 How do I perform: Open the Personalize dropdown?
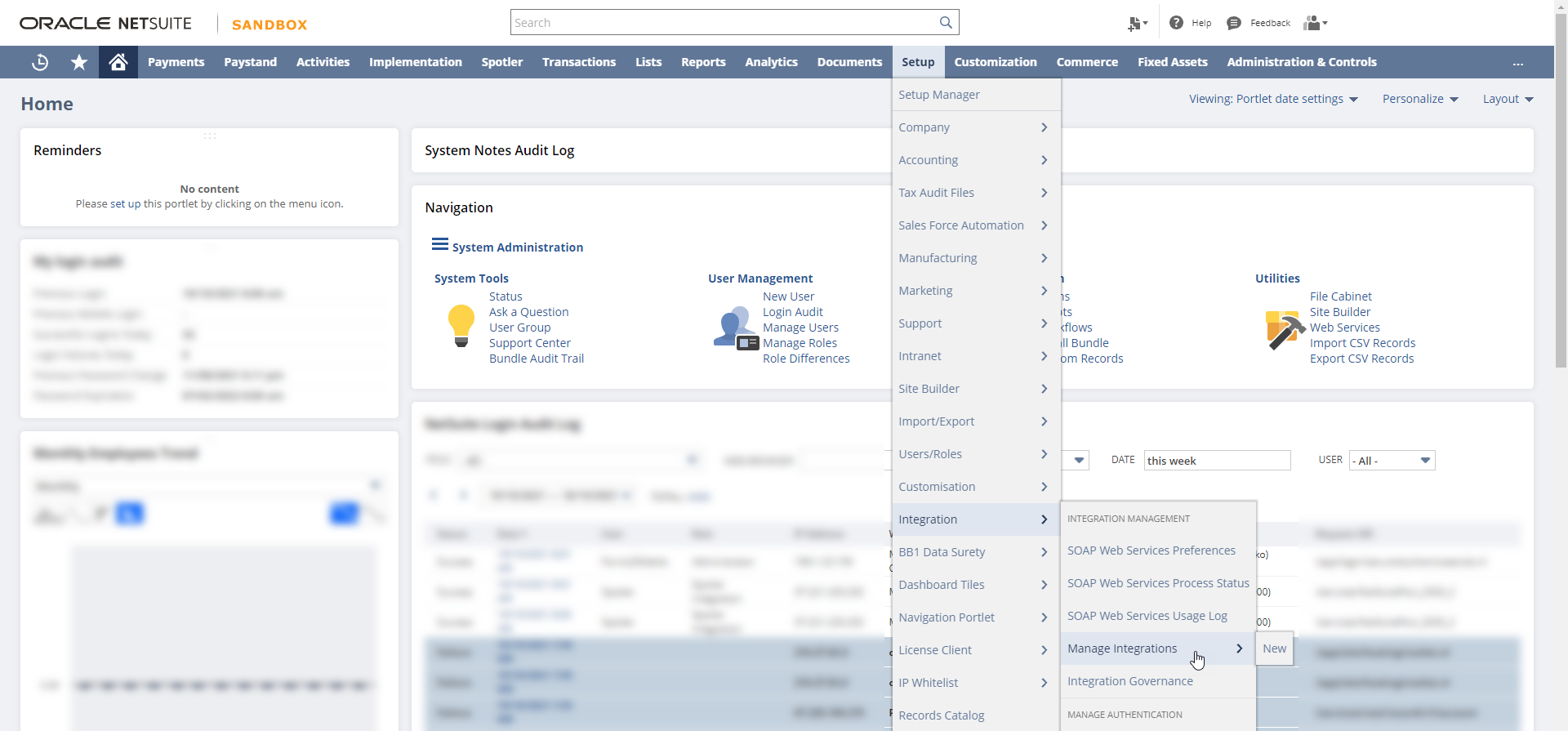tap(1420, 99)
